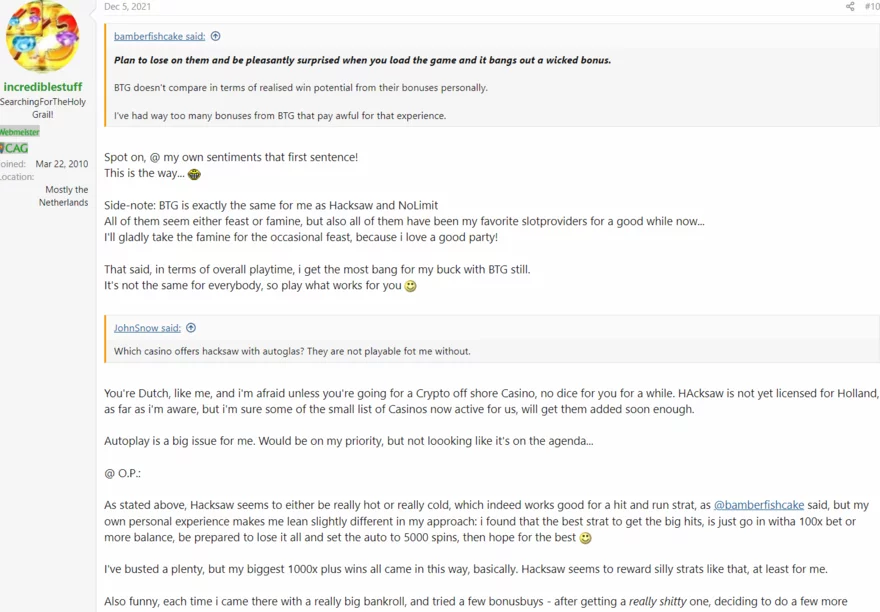Click the smiley emoji after 'works for you'
This screenshot has width=880, height=612.
410,286
